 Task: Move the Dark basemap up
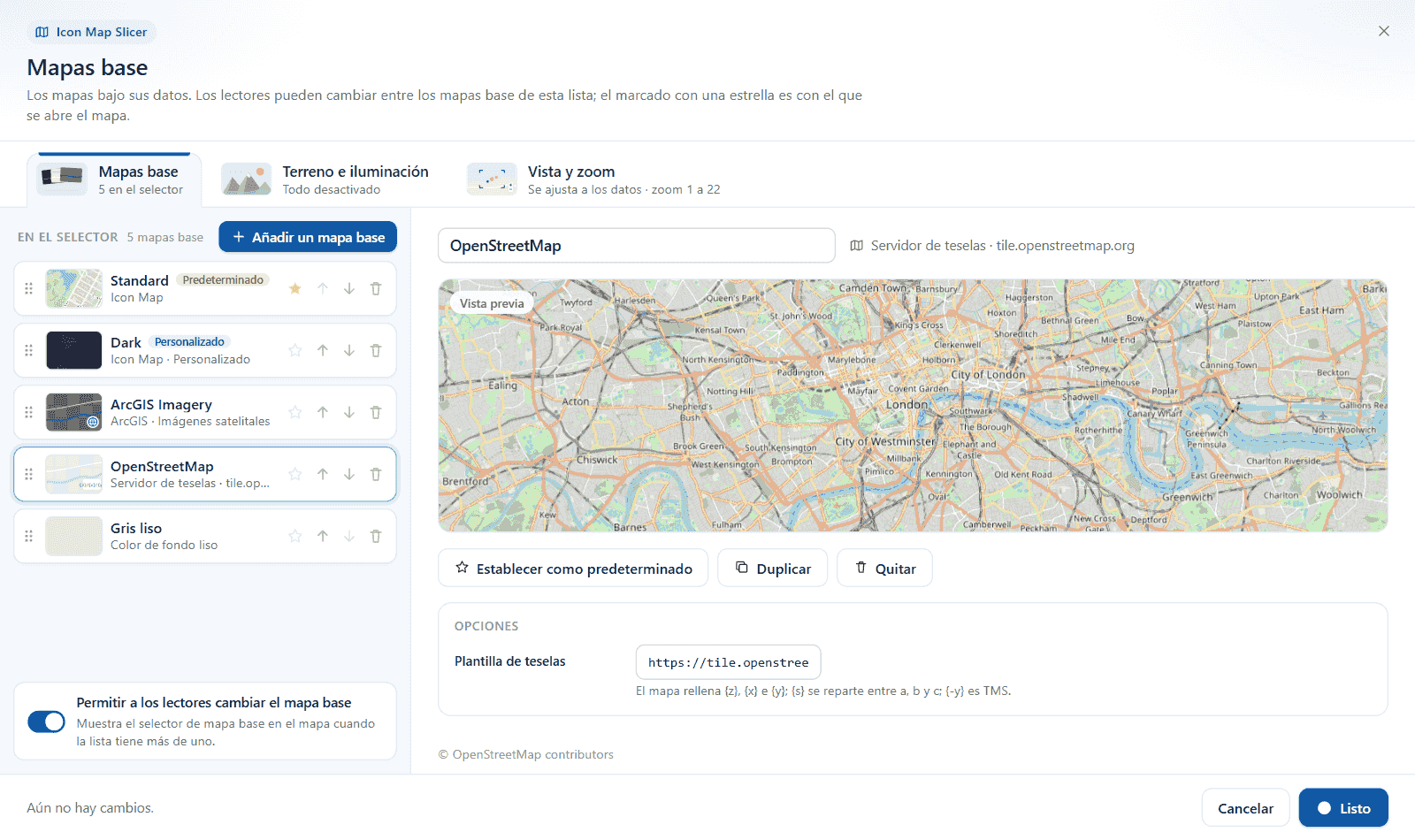coord(323,350)
